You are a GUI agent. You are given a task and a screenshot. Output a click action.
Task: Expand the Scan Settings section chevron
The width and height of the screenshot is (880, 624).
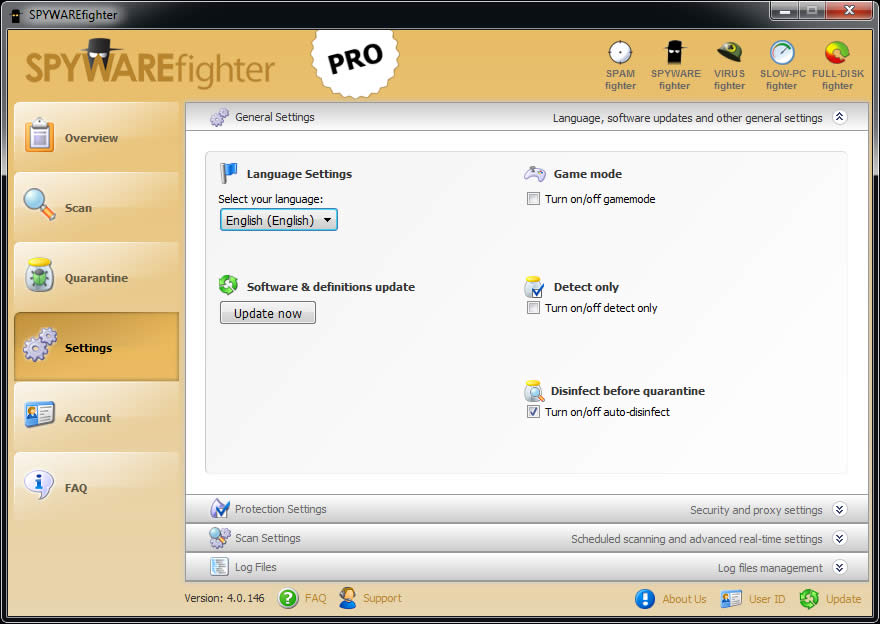point(840,538)
